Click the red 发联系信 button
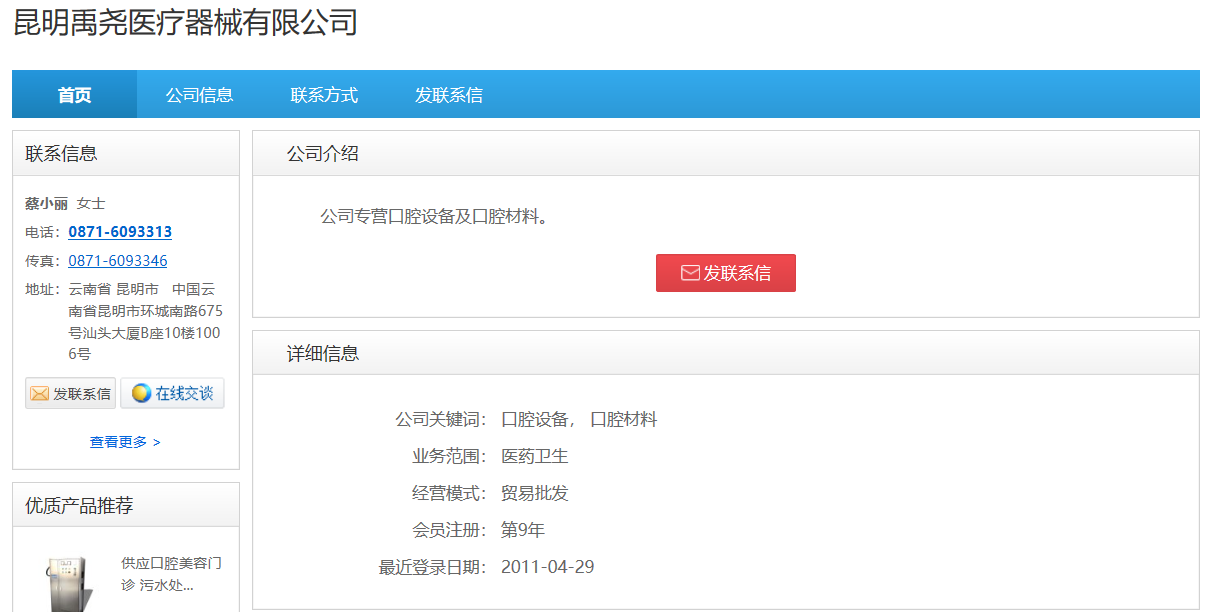This screenshot has height=612, width=1212. 726,273
